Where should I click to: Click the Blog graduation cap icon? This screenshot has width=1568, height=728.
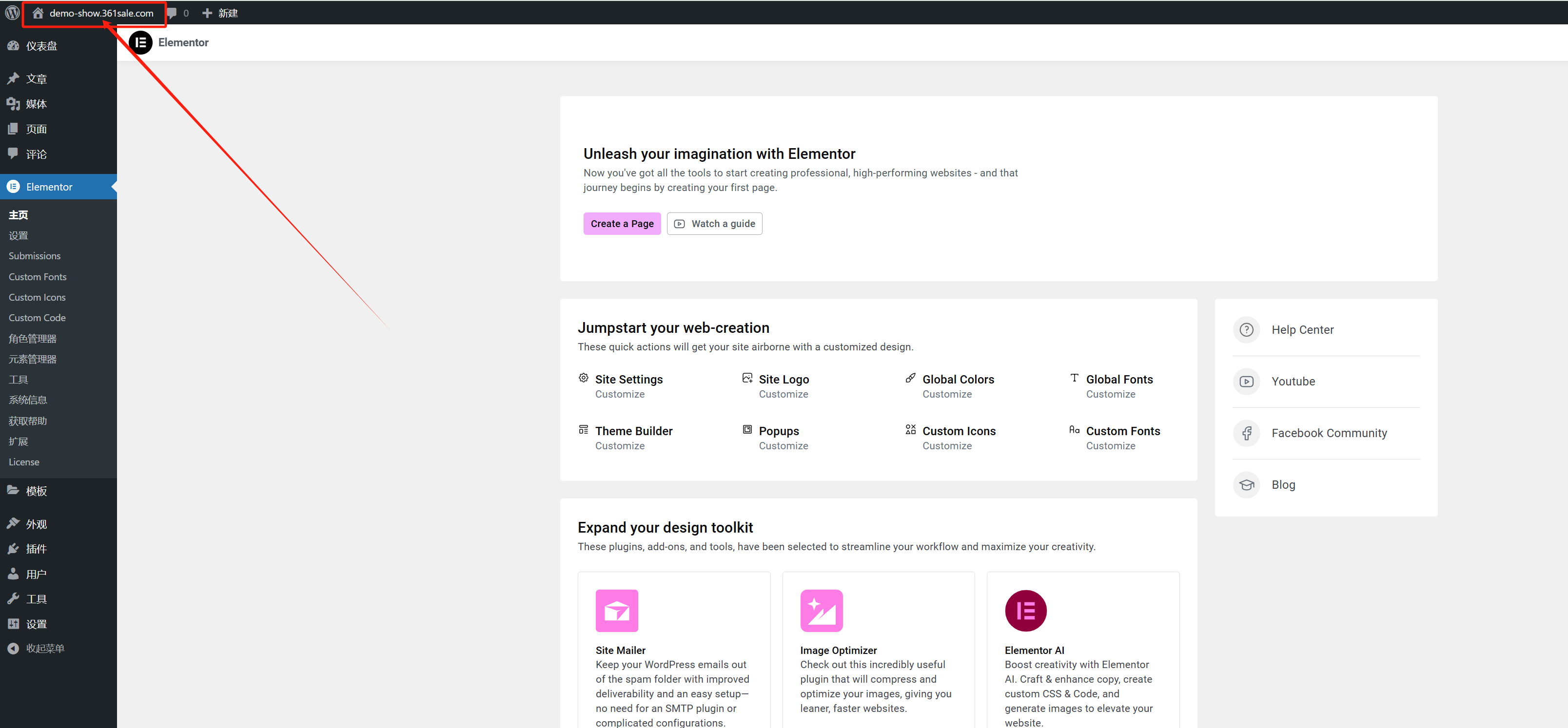point(1246,485)
